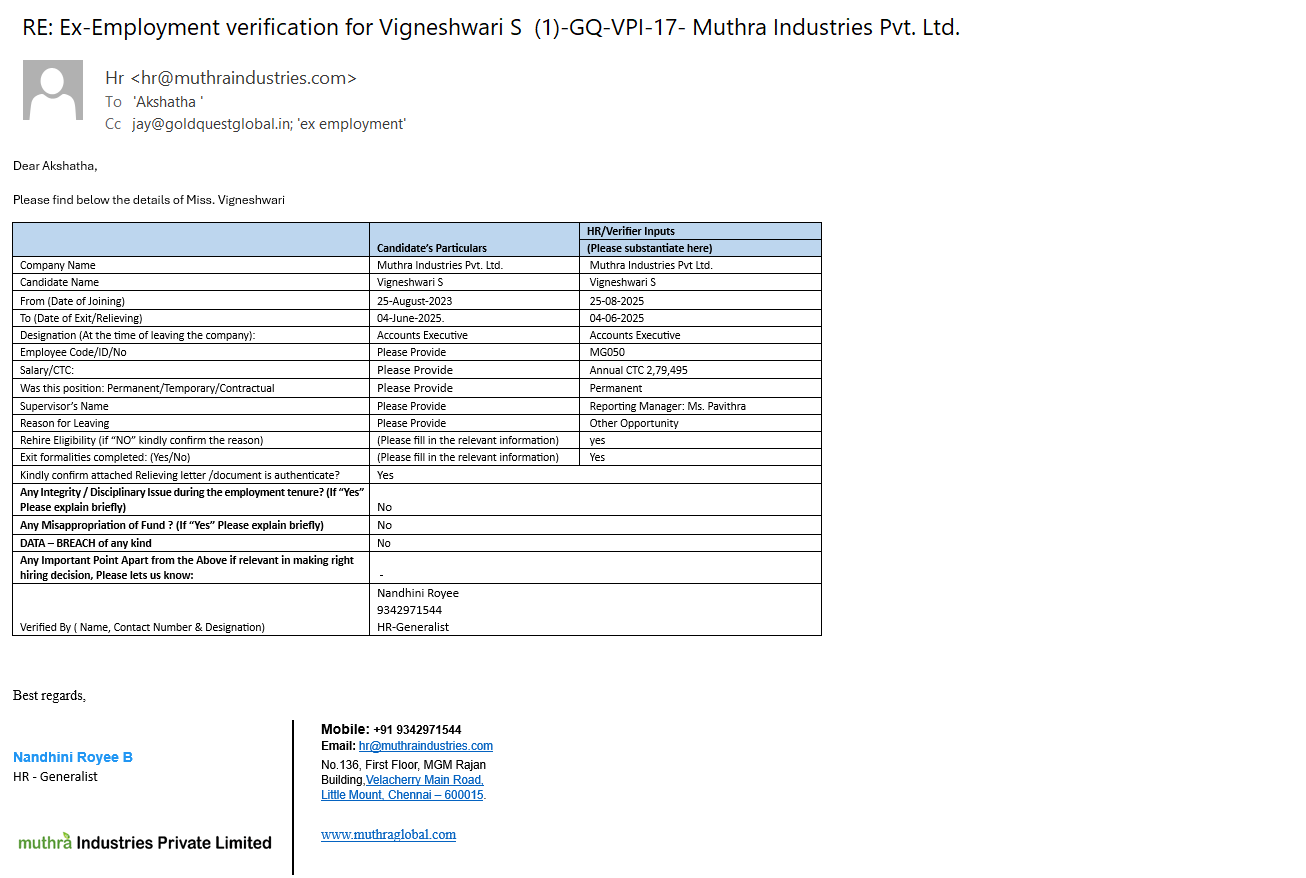Select the 'No' answer in DATA – BREACH row
Screen dimensions: 1306x878
tap(385, 543)
